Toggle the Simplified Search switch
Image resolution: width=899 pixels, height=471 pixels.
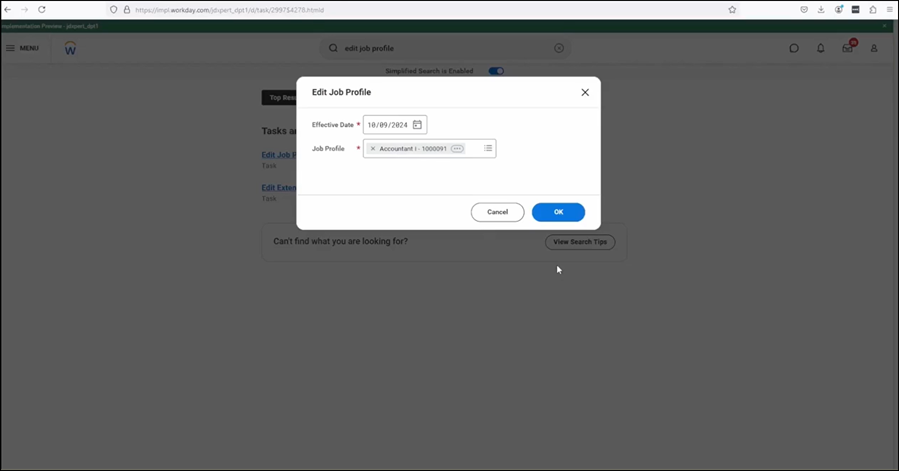(496, 71)
